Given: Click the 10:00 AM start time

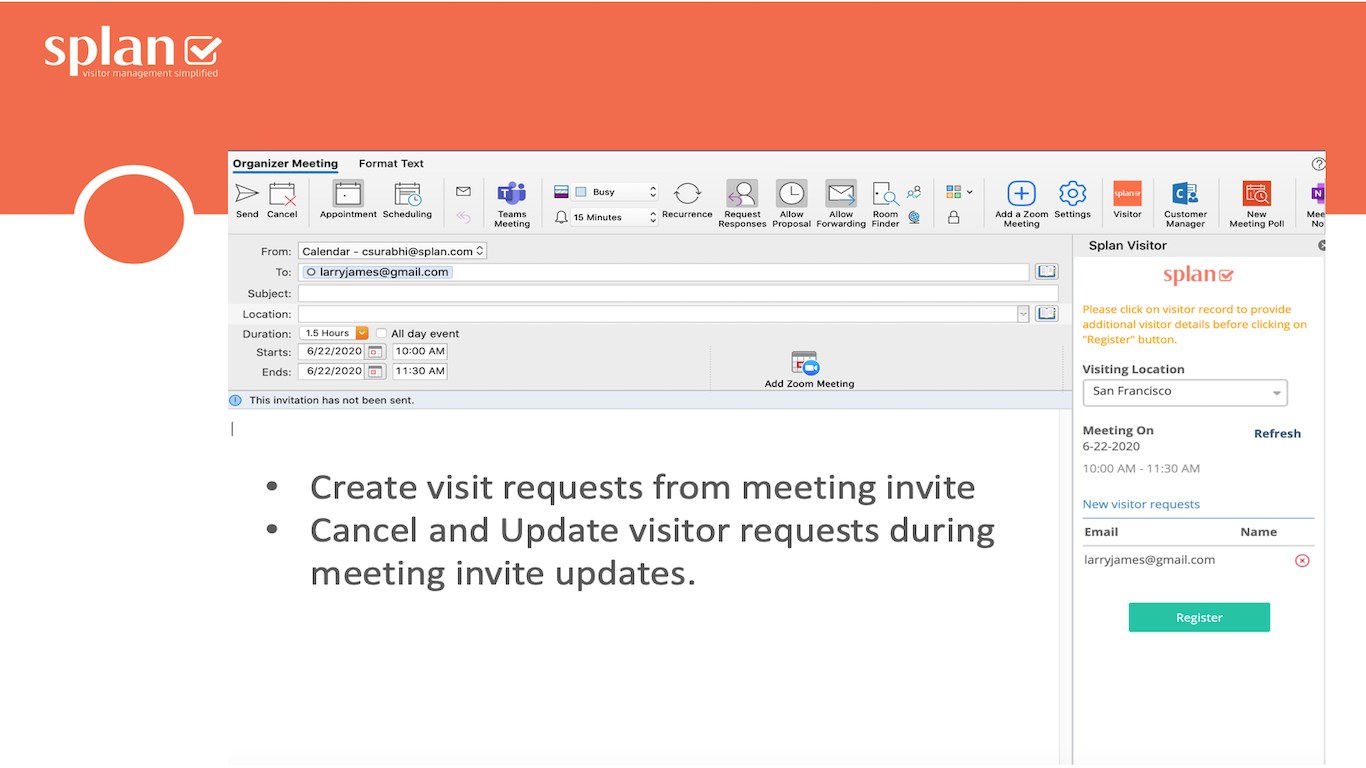Looking at the screenshot, I should (x=420, y=351).
